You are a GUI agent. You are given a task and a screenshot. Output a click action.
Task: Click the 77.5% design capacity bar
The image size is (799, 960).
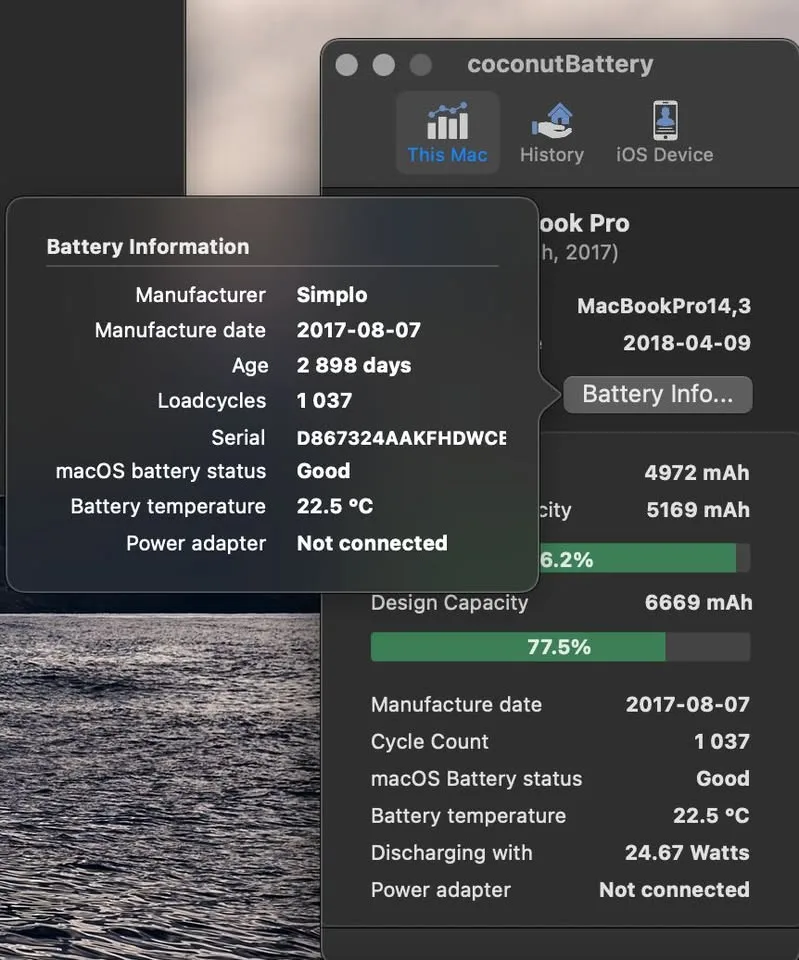point(560,647)
